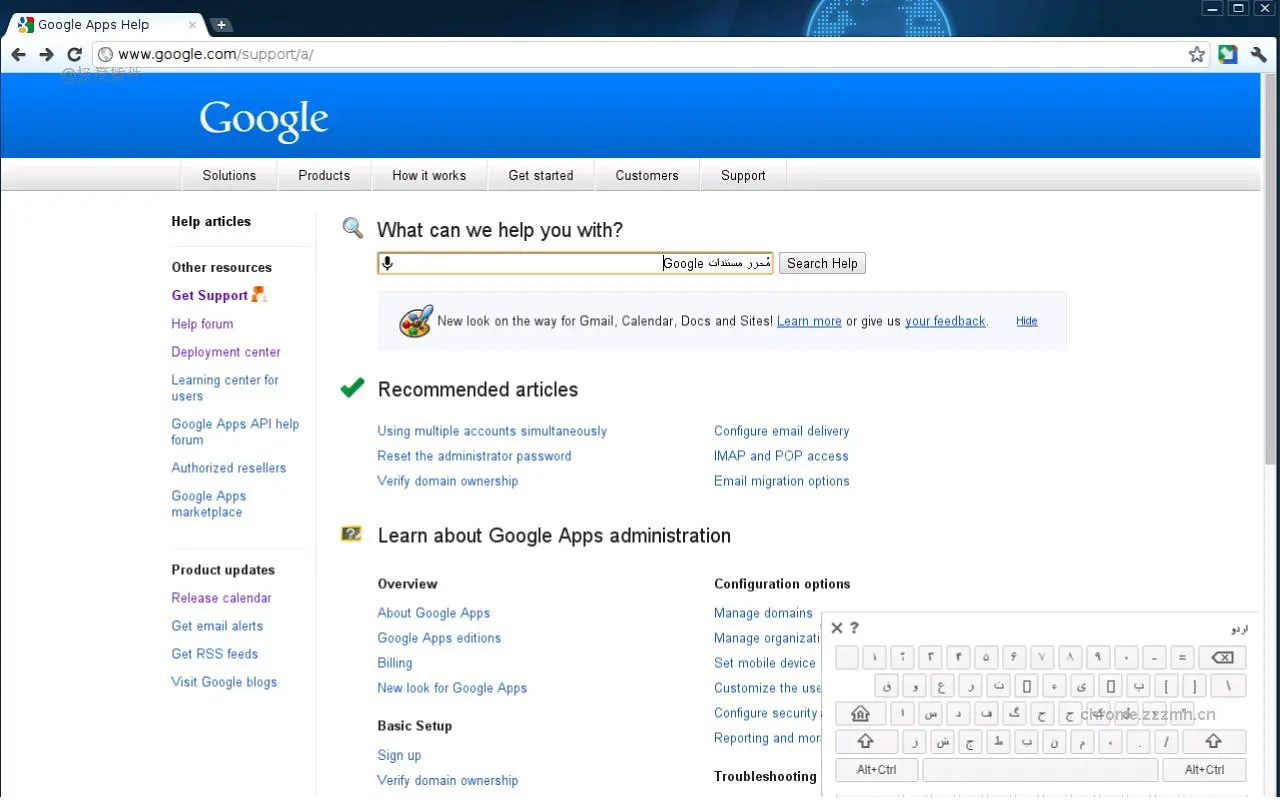Open the Products navigation tab

tap(324, 175)
